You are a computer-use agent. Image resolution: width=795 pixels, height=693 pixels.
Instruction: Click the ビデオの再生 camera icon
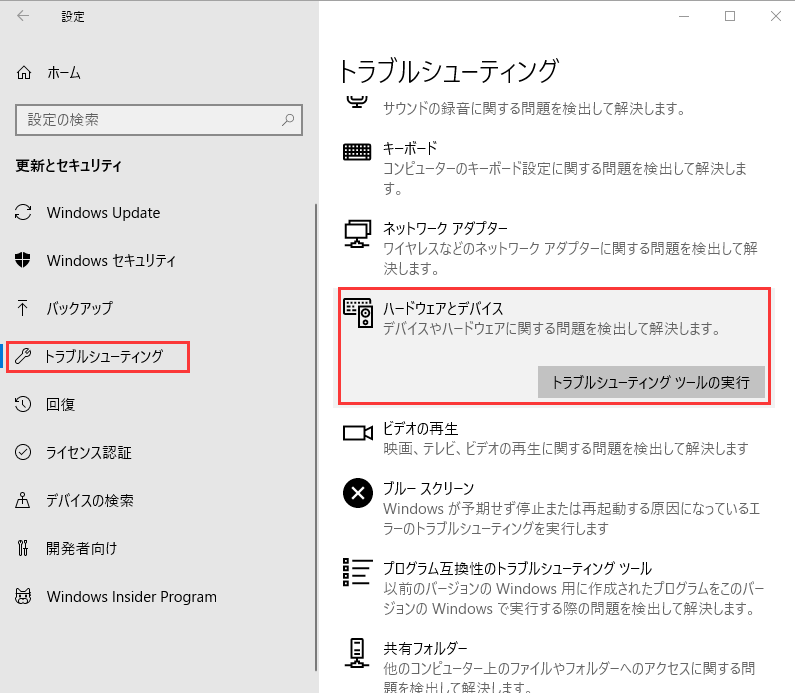357,432
